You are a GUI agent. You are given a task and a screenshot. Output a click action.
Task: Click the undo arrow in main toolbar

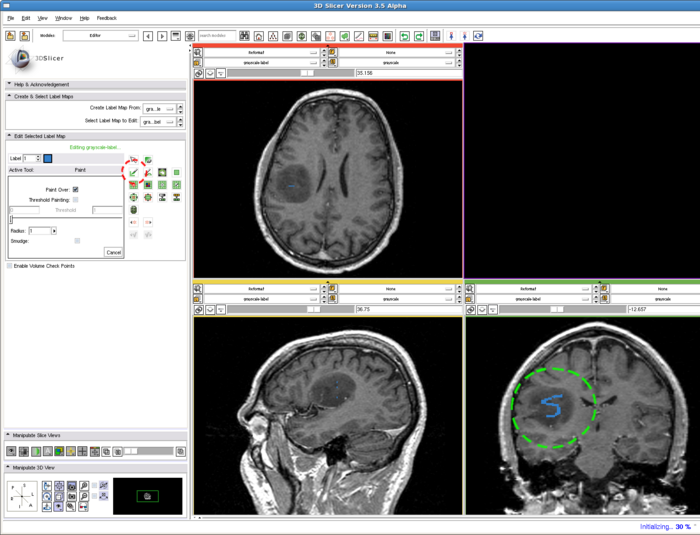coord(405,36)
